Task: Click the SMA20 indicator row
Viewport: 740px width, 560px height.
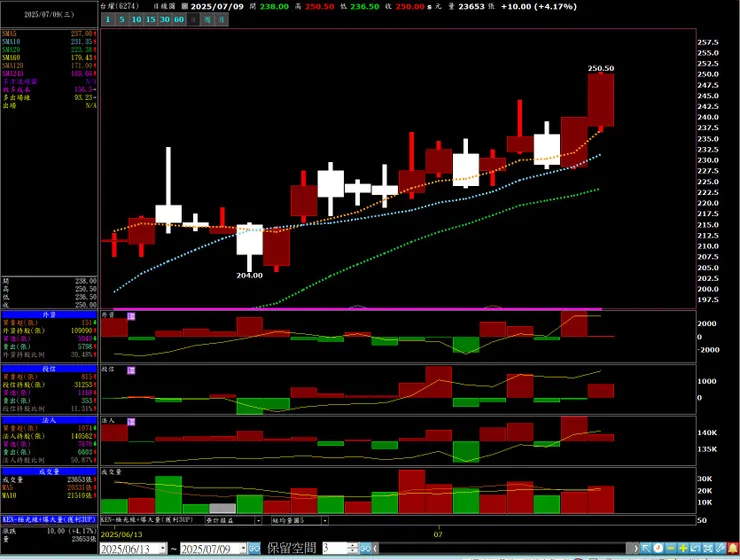Action: point(49,50)
